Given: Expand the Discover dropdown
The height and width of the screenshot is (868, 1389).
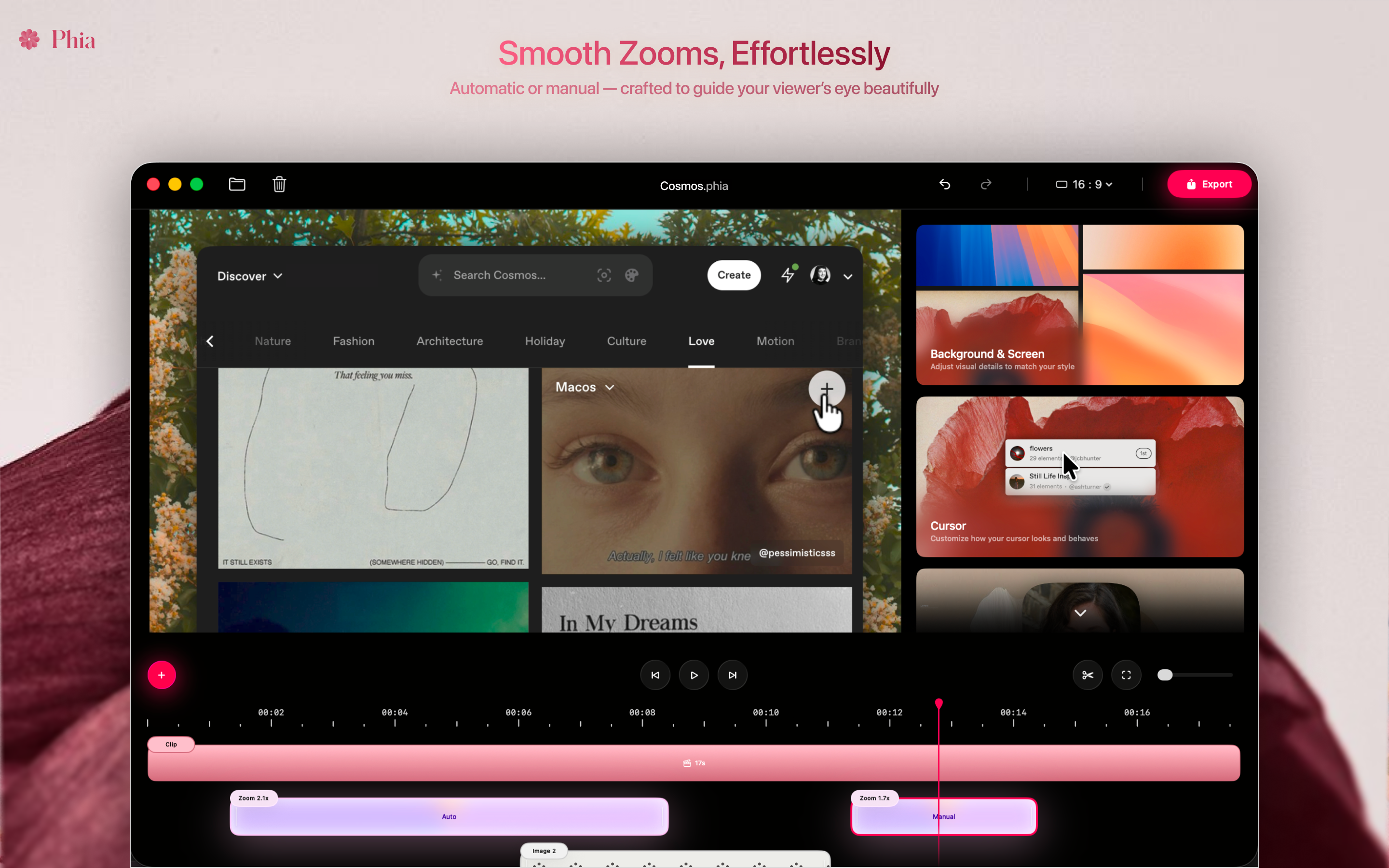Looking at the screenshot, I should tap(249, 275).
